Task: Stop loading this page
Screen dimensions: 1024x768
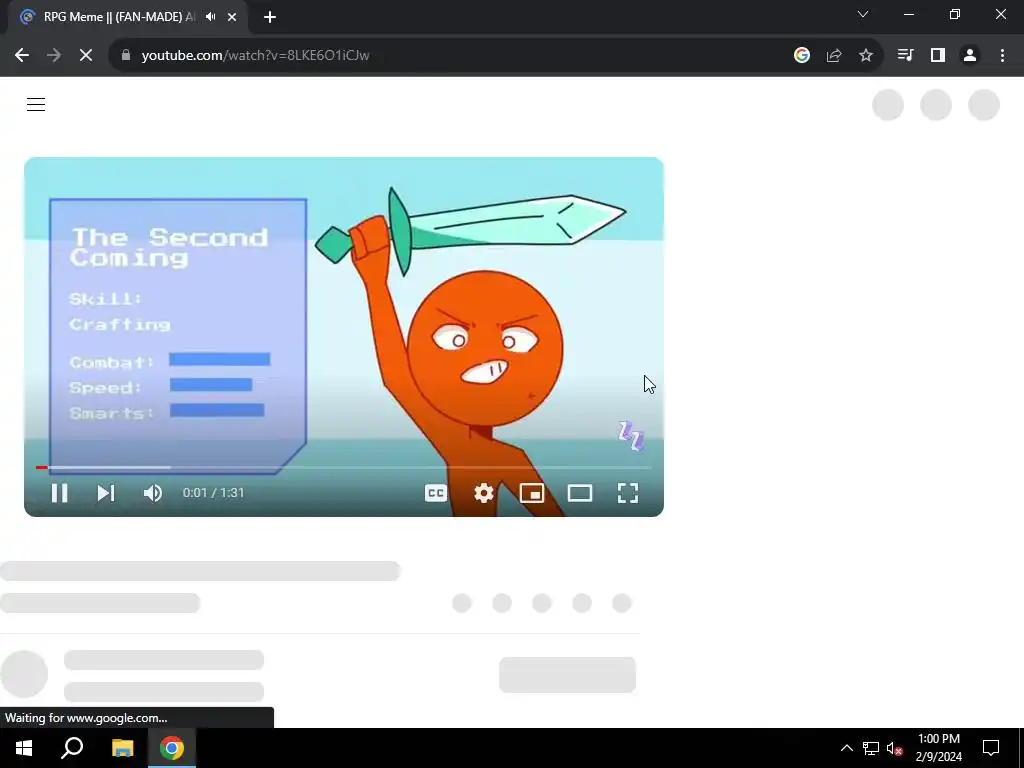Action: click(86, 56)
